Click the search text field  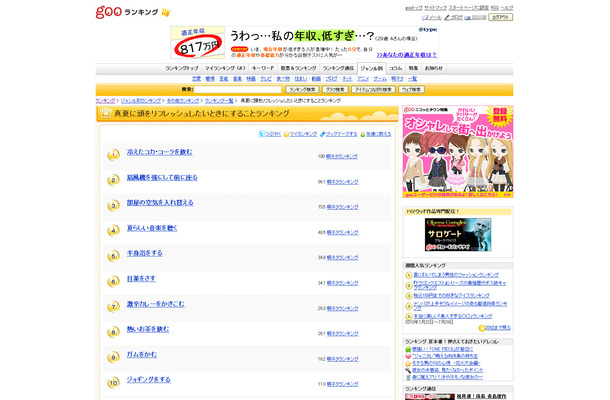(238, 89)
